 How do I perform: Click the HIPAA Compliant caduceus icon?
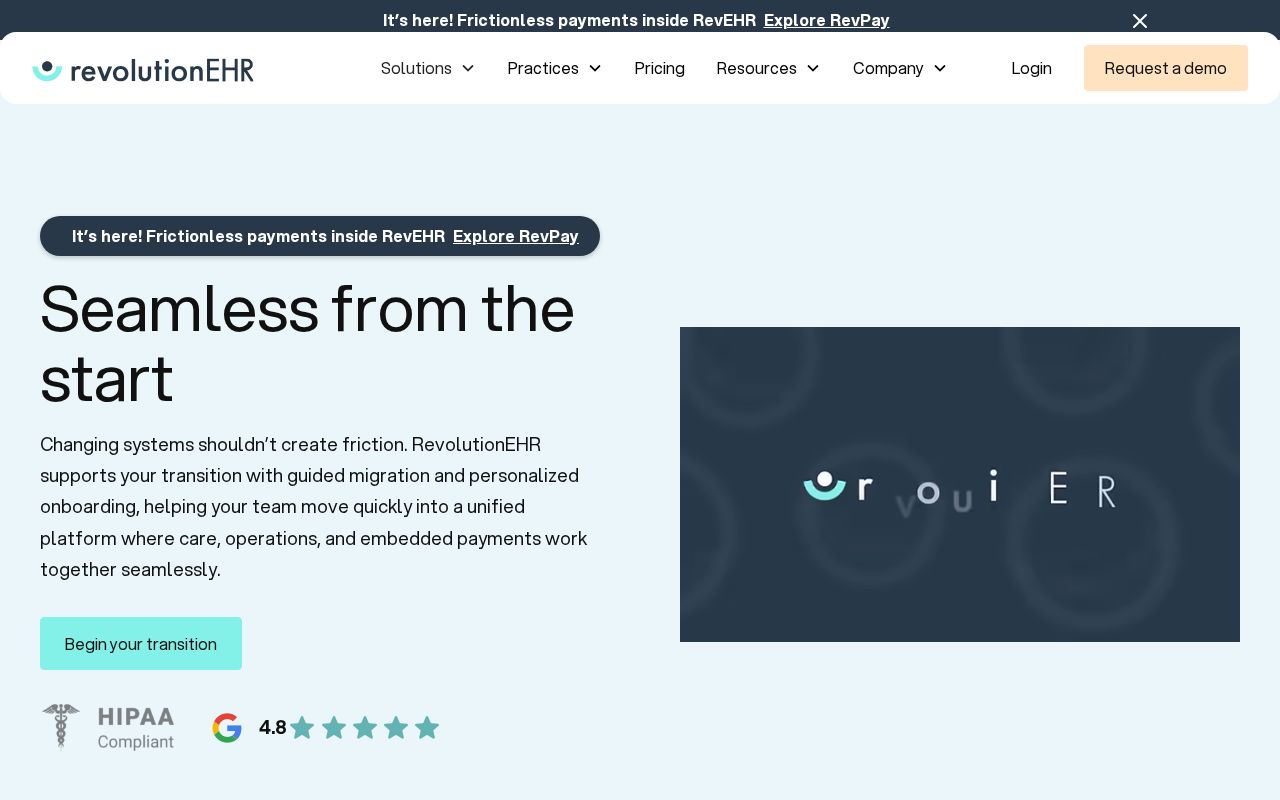[61, 727]
